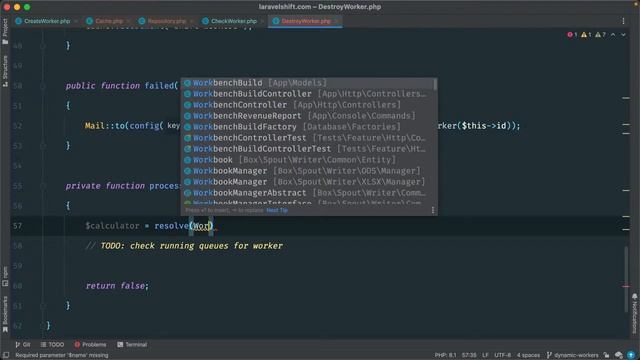Close the DestroyWorker.php tab

click(x=337, y=21)
